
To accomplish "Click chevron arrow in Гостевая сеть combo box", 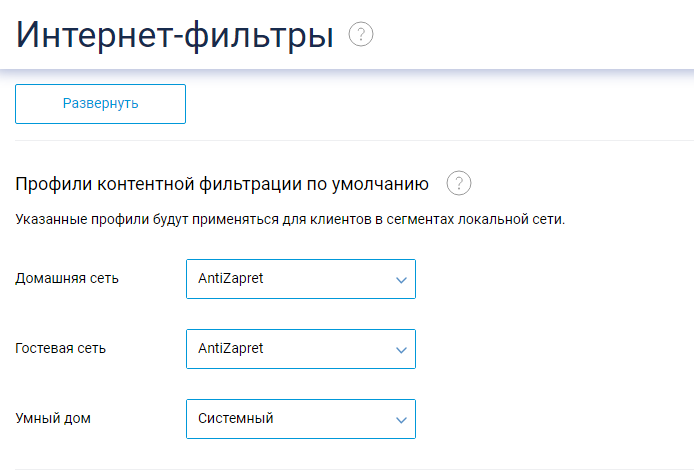I will pyautogui.click(x=401, y=350).
